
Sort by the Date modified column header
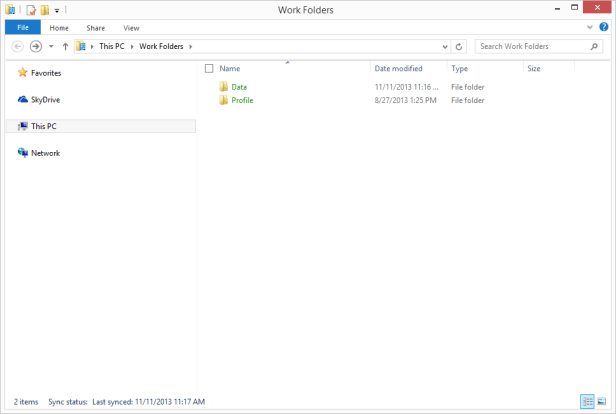[398, 69]
